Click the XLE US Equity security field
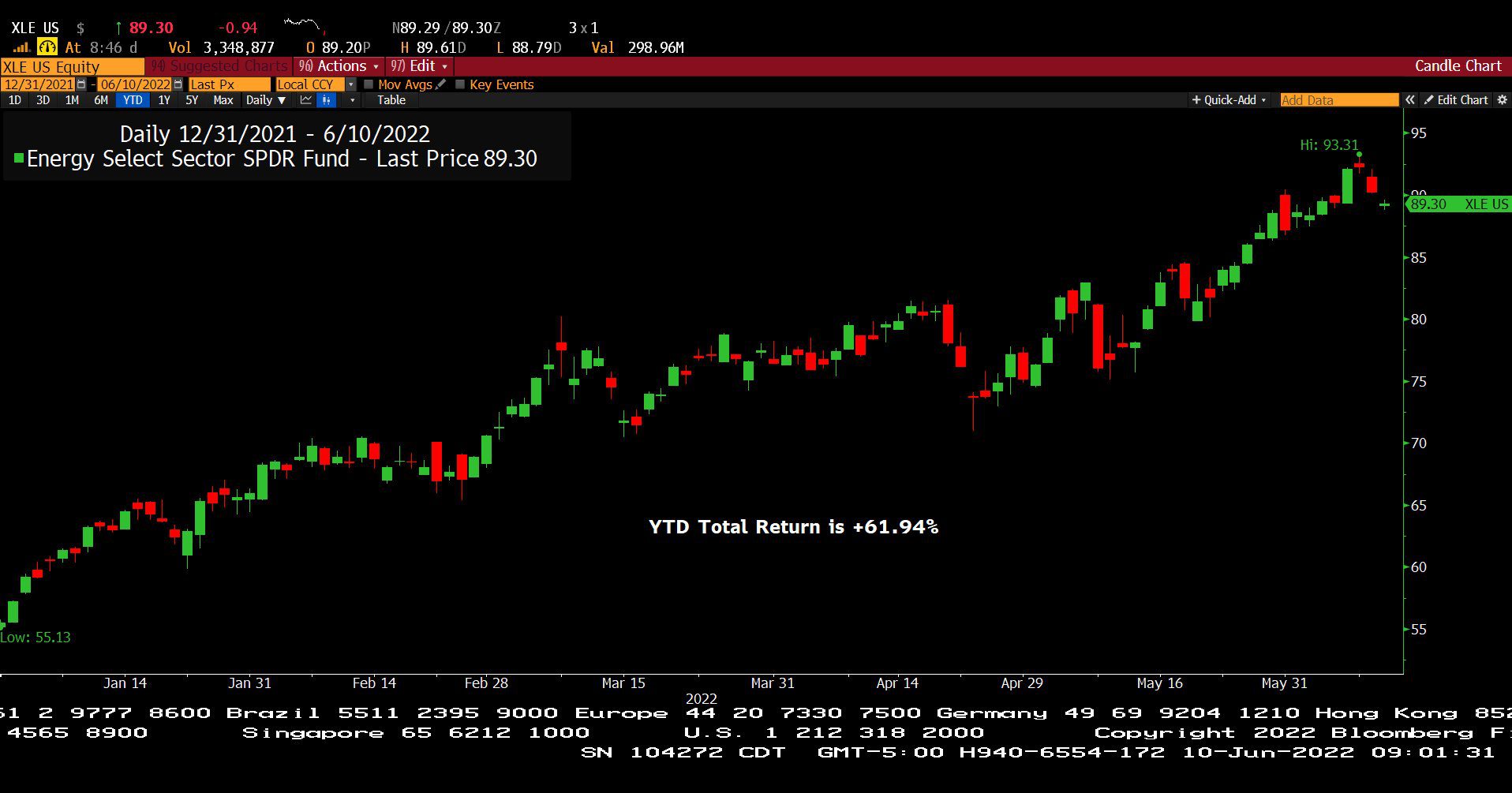 click(x=72, y=67)
